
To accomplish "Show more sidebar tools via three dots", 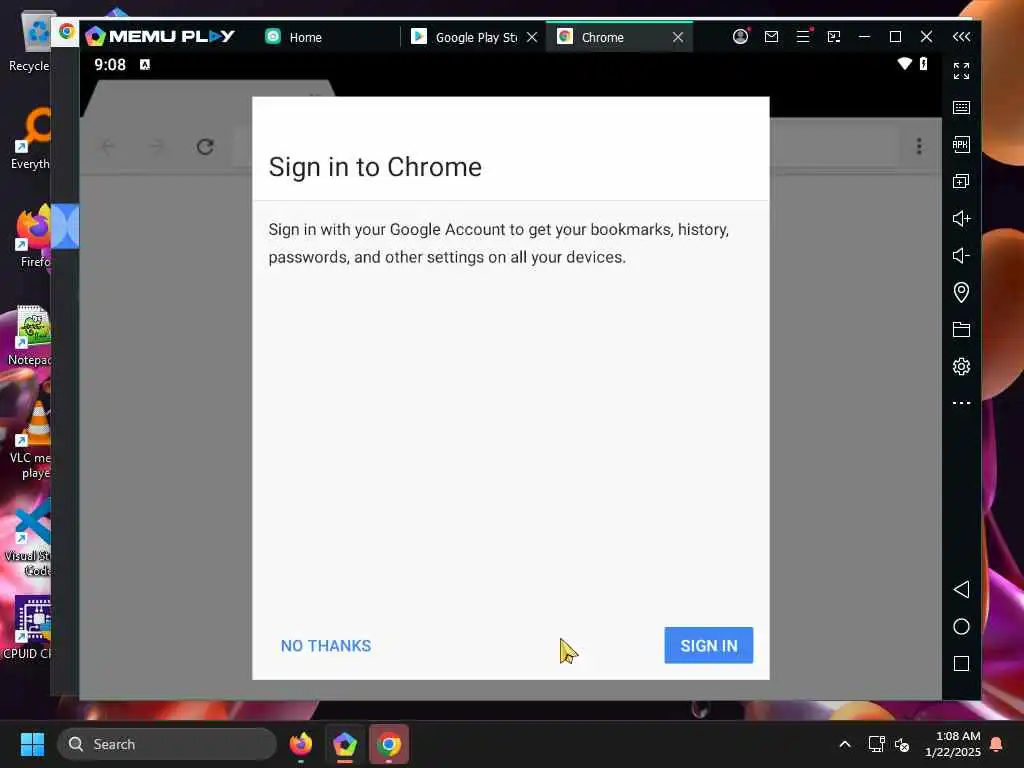I will [x=961, y=403].
